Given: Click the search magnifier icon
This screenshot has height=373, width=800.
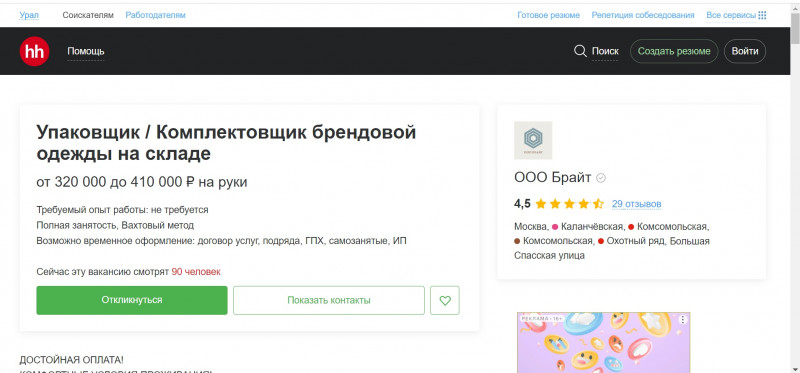Looking at the screenshot, I should (580, 51).
